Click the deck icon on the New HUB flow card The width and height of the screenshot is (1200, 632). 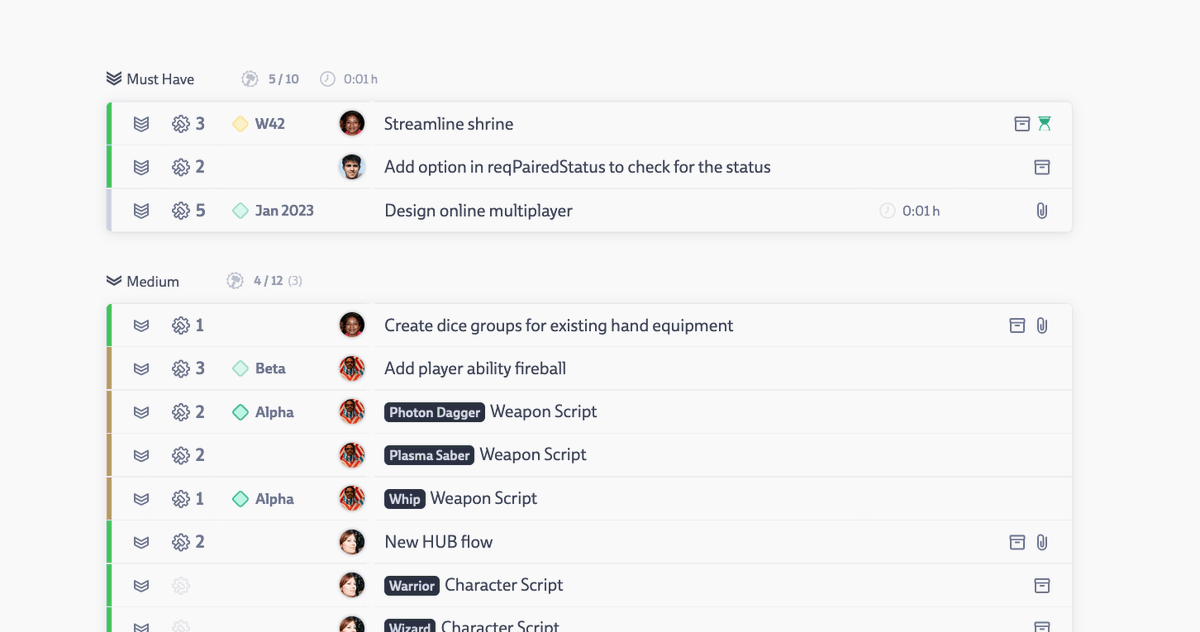click(1017, 541)
